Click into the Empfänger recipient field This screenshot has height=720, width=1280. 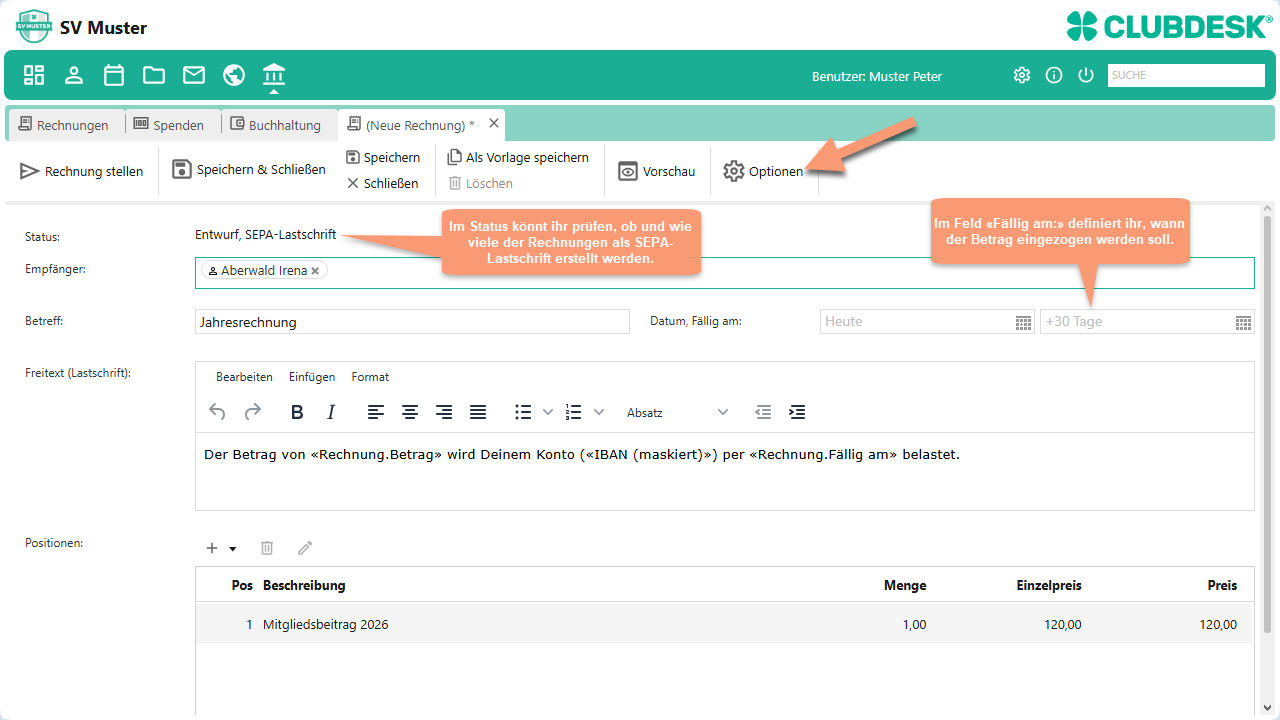[725, 273]
